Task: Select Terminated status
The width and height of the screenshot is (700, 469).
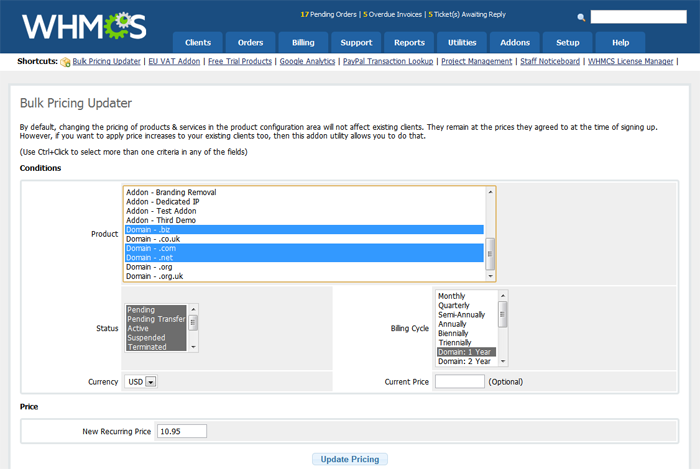Action: pyautogui.click(x=156, y=347)
